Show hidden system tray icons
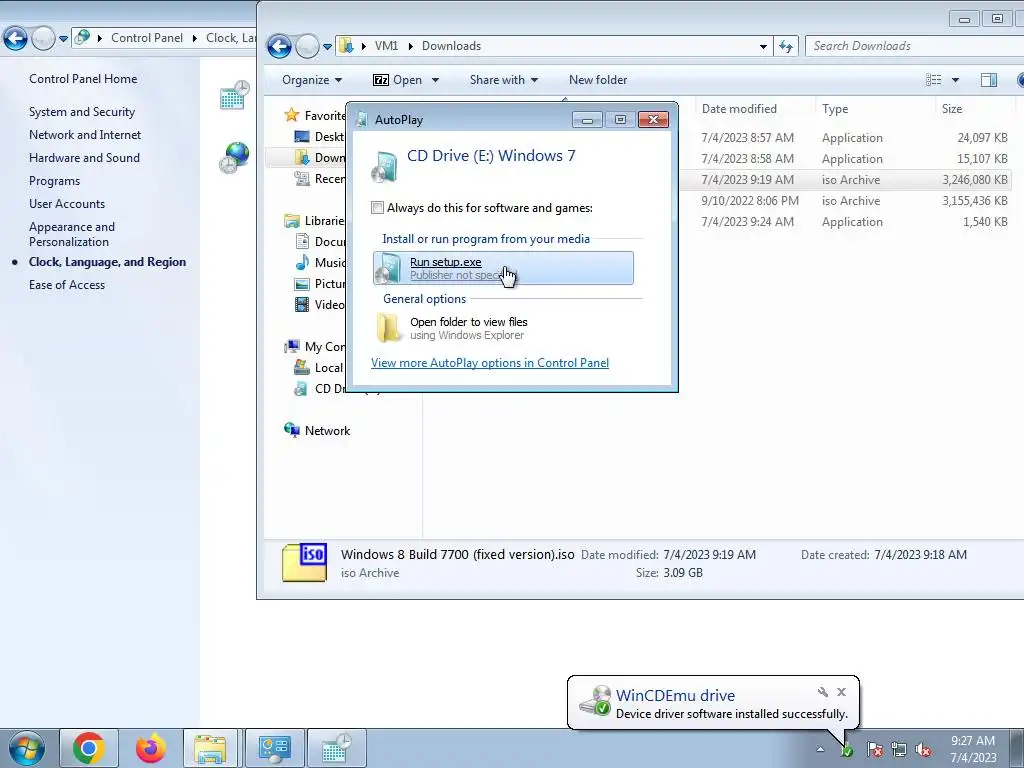The width and height of the screenshot is (1024, 768). tap(820, 750)
